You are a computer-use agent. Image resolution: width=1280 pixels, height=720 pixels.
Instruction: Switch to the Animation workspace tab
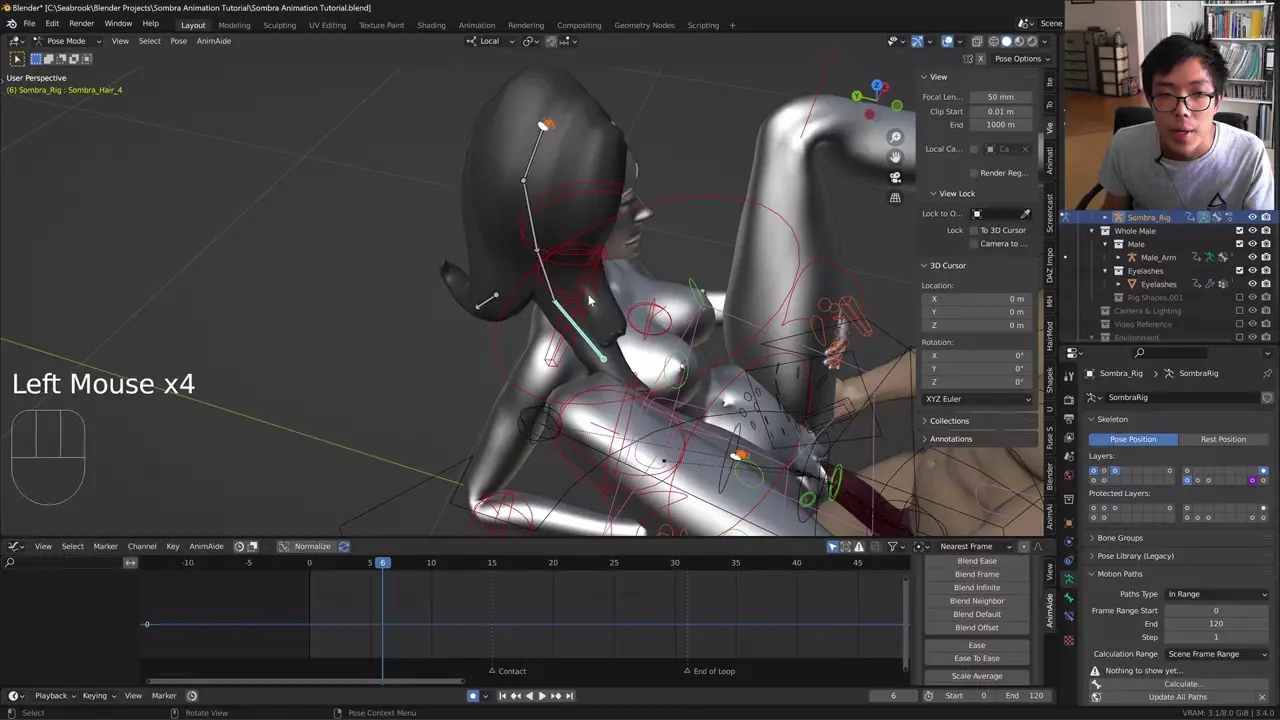click(476, 25)
